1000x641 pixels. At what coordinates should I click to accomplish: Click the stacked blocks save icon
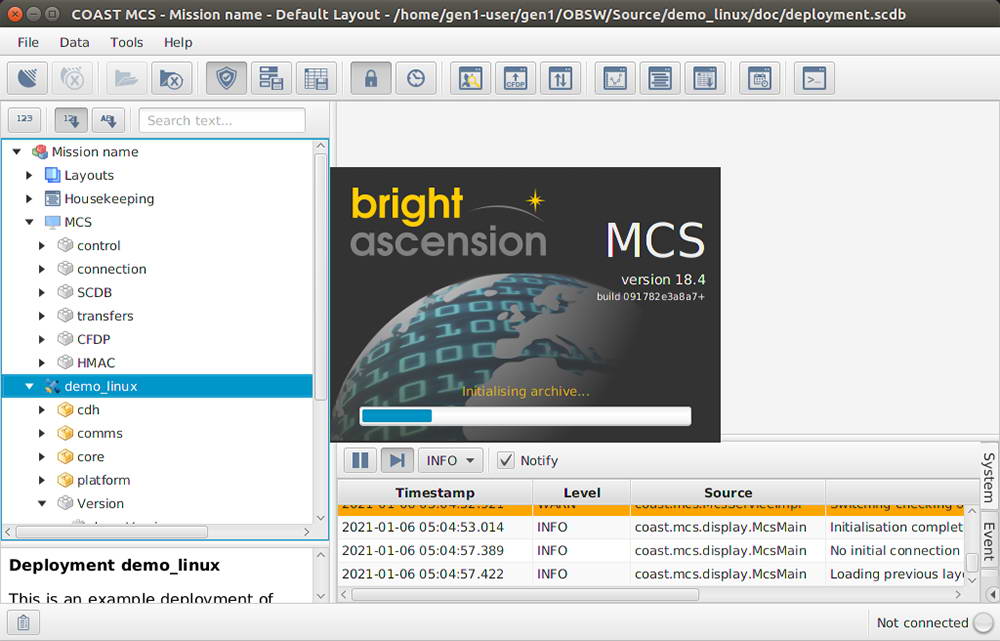[271, 78]
